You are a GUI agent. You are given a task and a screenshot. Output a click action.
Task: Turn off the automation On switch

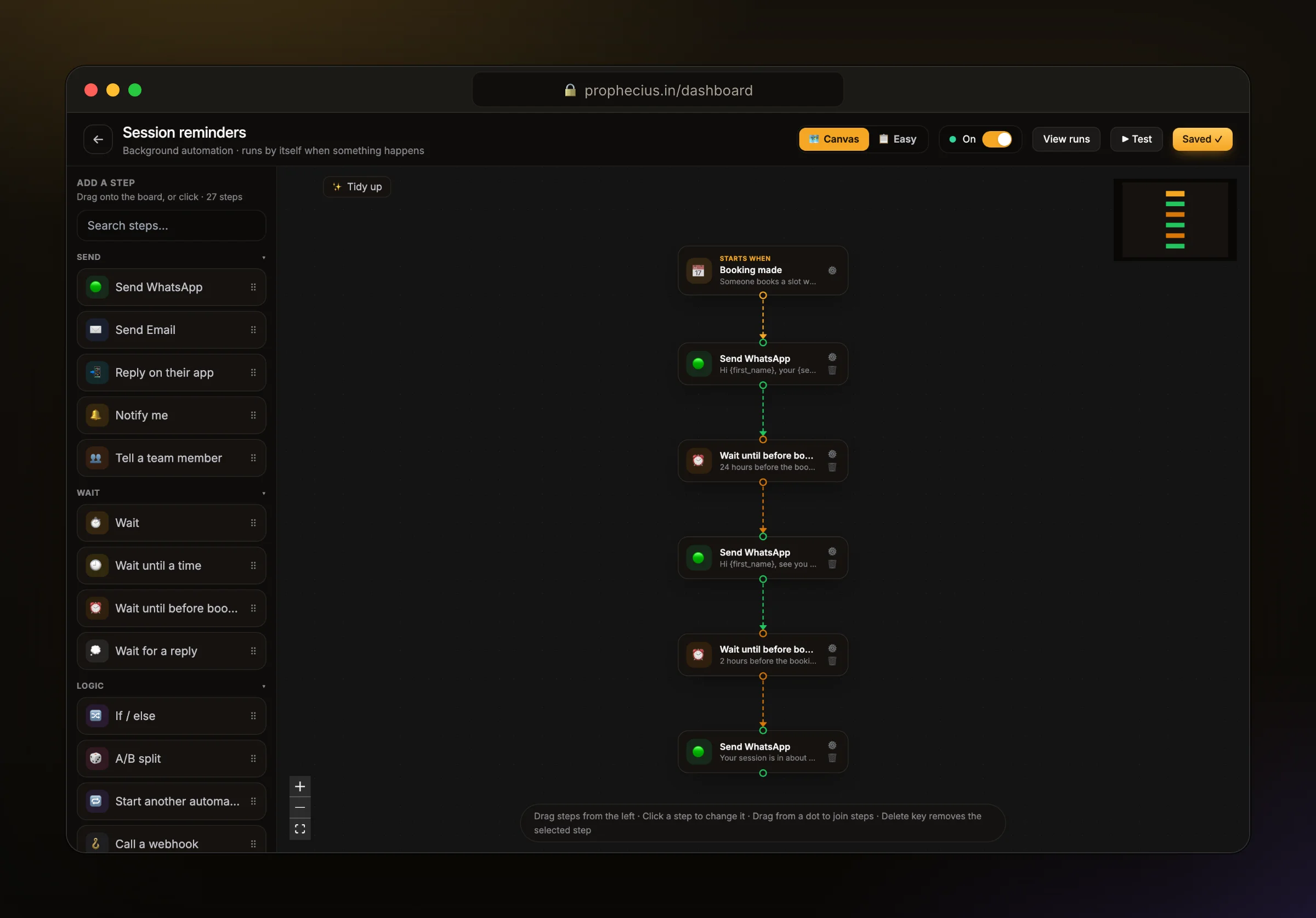(x=997, y=139)
